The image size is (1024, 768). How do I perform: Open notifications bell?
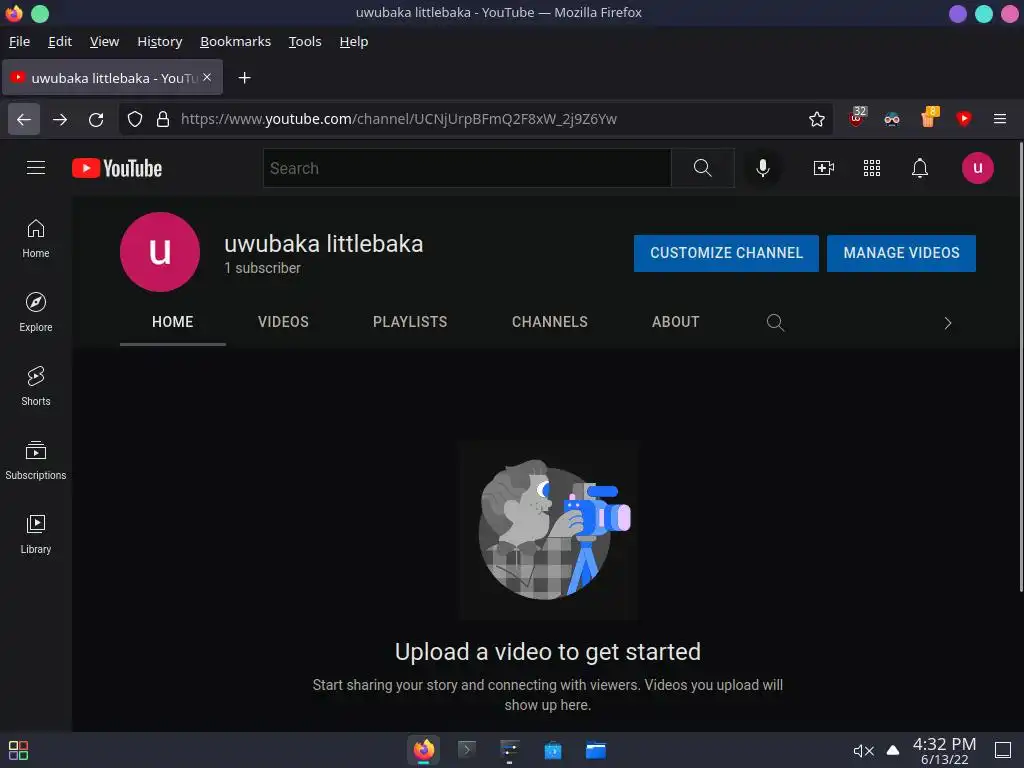[920, 168]
